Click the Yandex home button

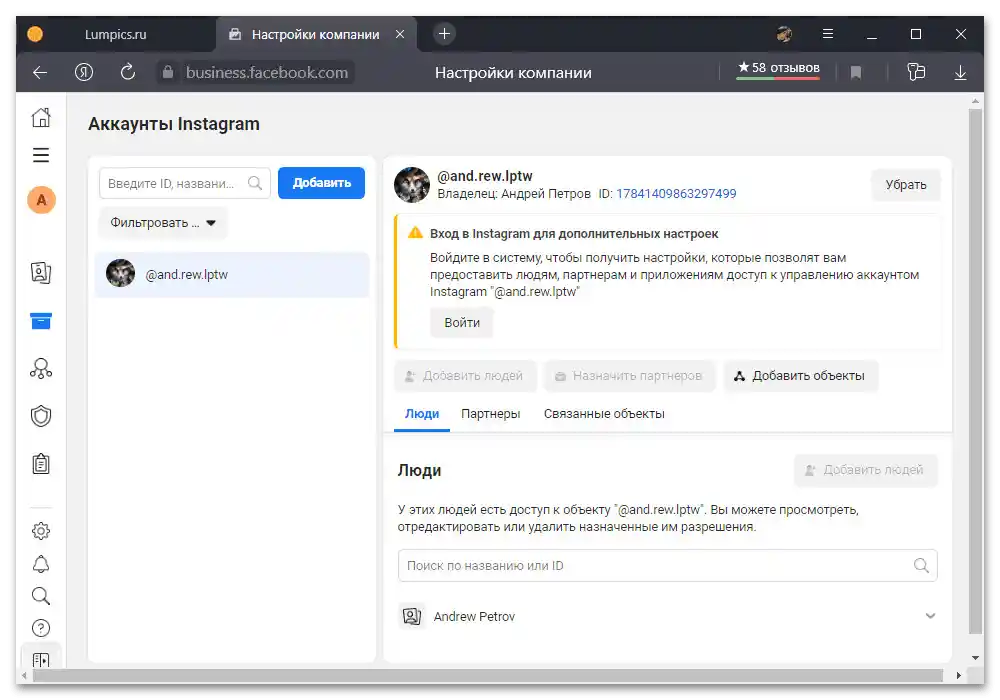pyautogui.click(x=84, y=72)
